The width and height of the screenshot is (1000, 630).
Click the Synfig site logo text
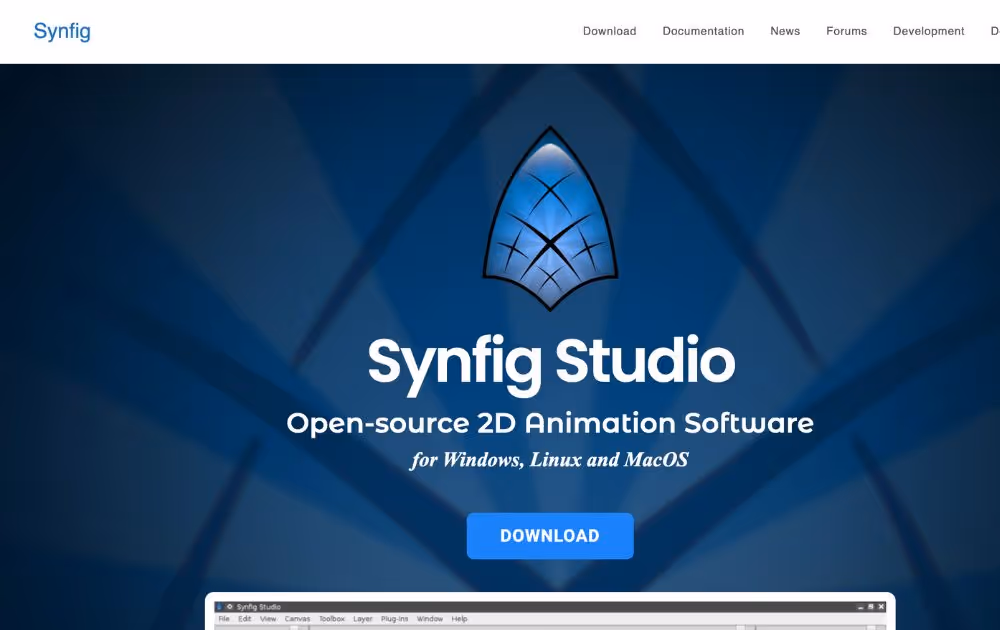(x=62, y=31)
